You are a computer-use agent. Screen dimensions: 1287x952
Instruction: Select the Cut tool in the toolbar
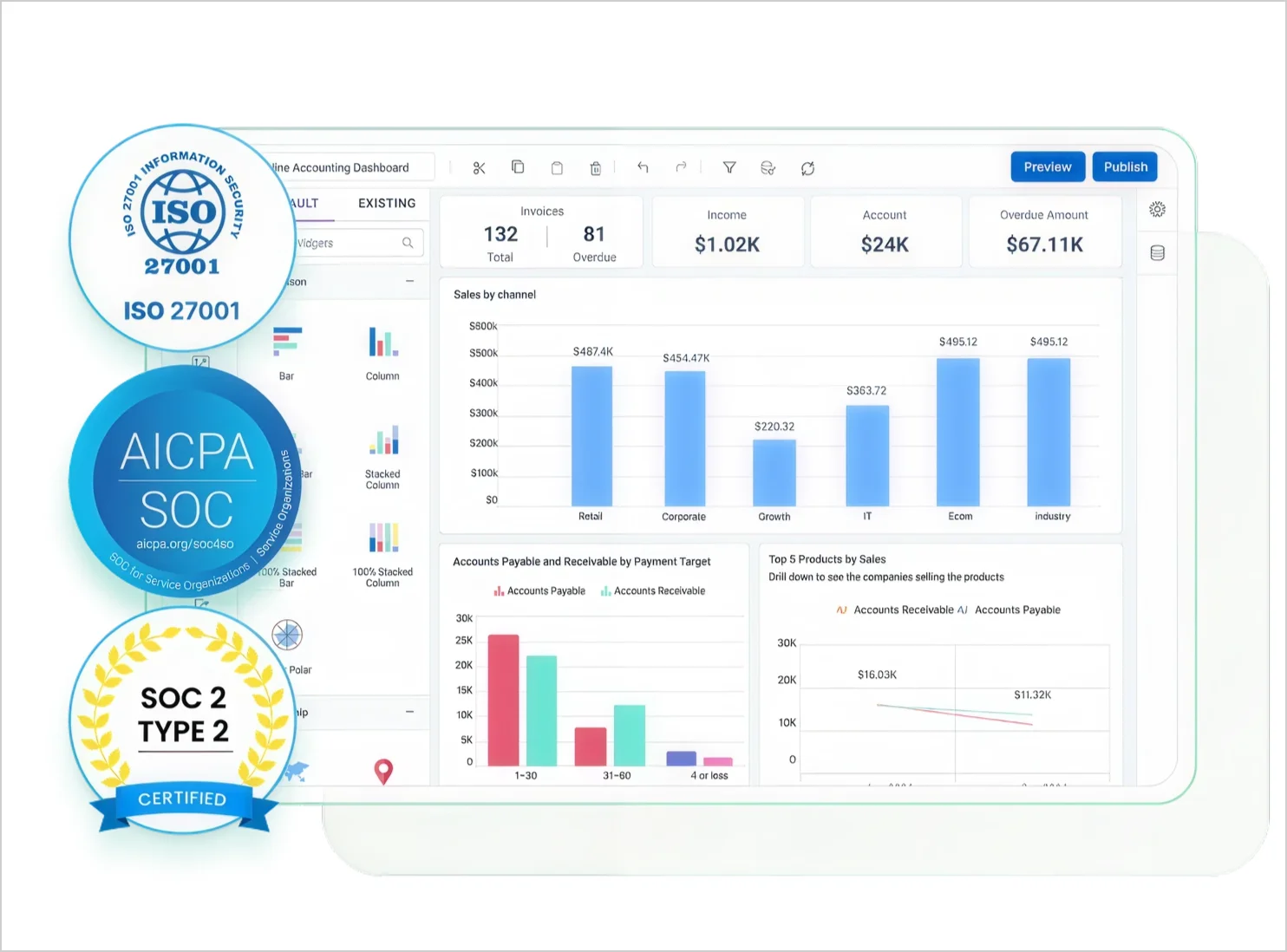tap(480, 167)
